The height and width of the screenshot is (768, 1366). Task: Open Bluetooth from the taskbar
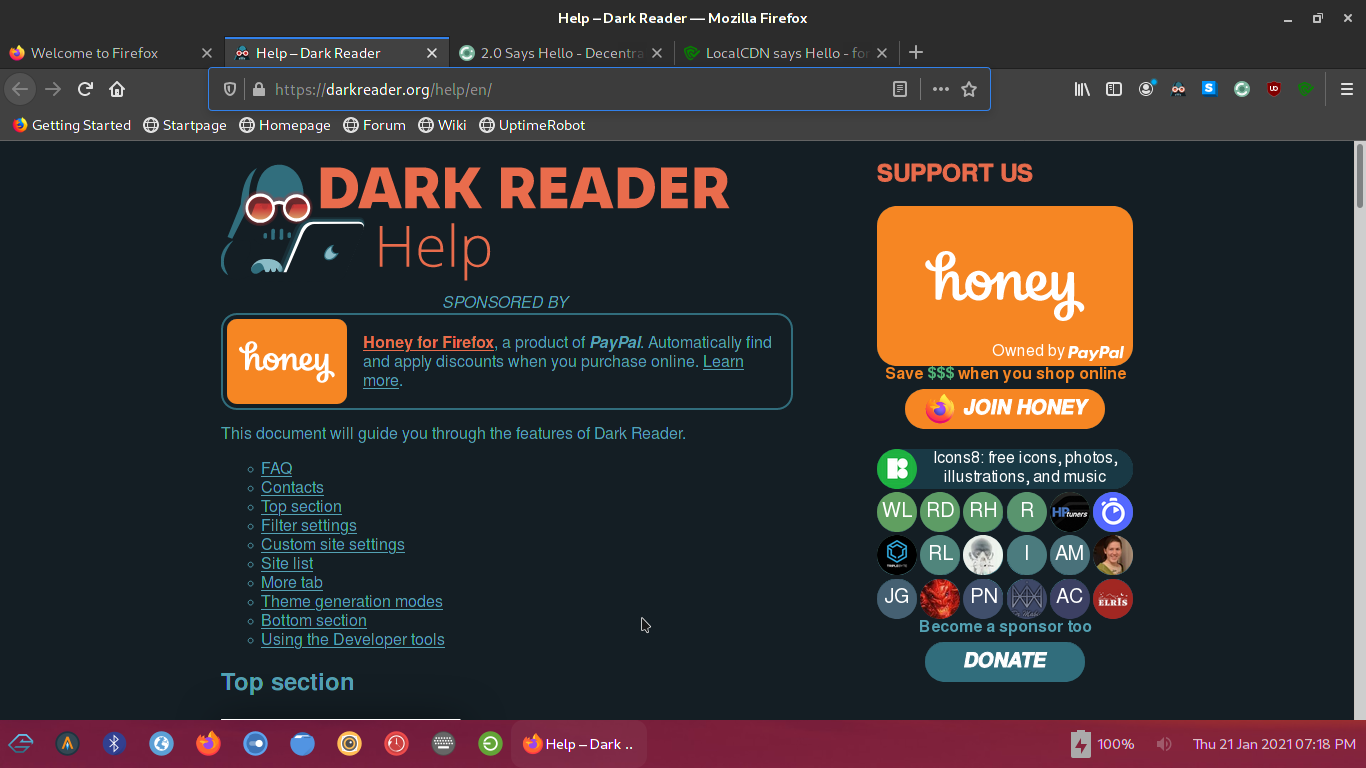(114, 744)
